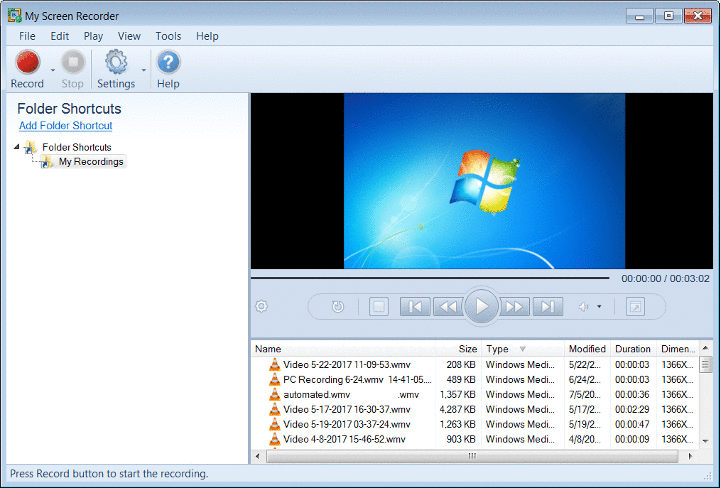The width and height of the screenshot is (720, 488).
Task: Click VLC icon of Video 5-17-2017 file
Action: coord(274,409)
